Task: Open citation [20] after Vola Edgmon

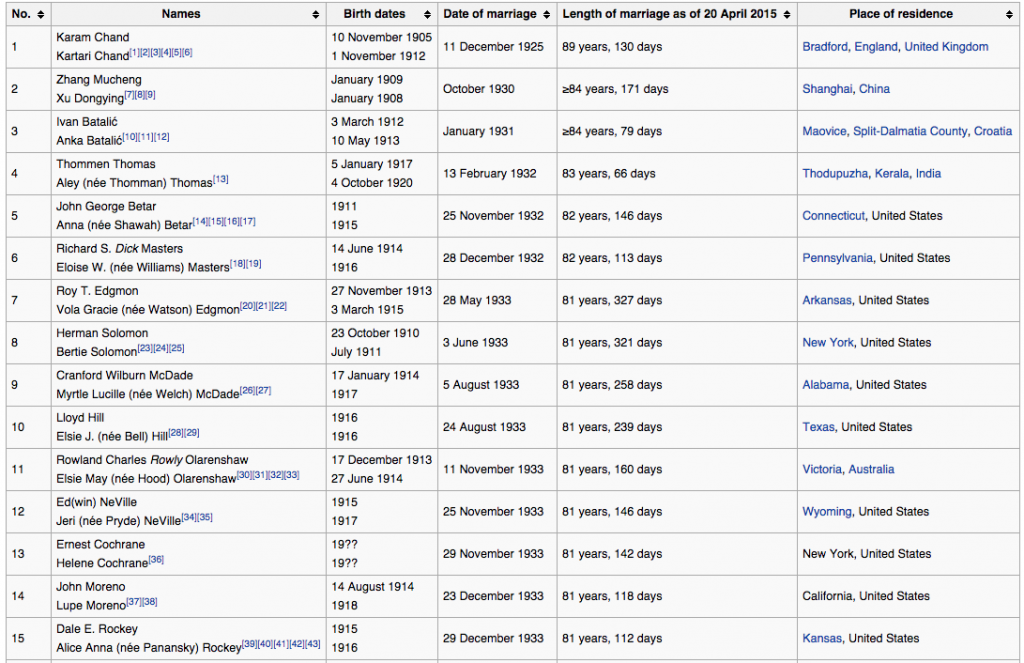Action: tap(248, 306)
